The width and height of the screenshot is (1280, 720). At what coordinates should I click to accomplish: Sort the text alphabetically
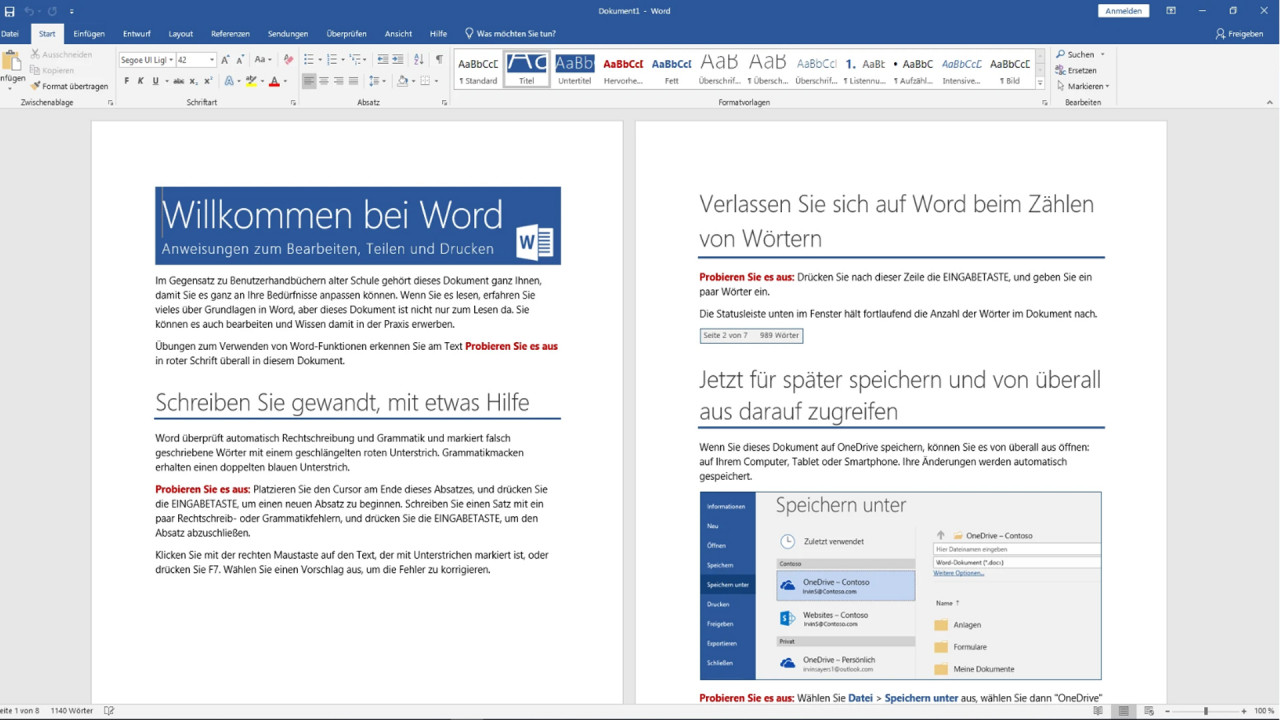[418, 58]
